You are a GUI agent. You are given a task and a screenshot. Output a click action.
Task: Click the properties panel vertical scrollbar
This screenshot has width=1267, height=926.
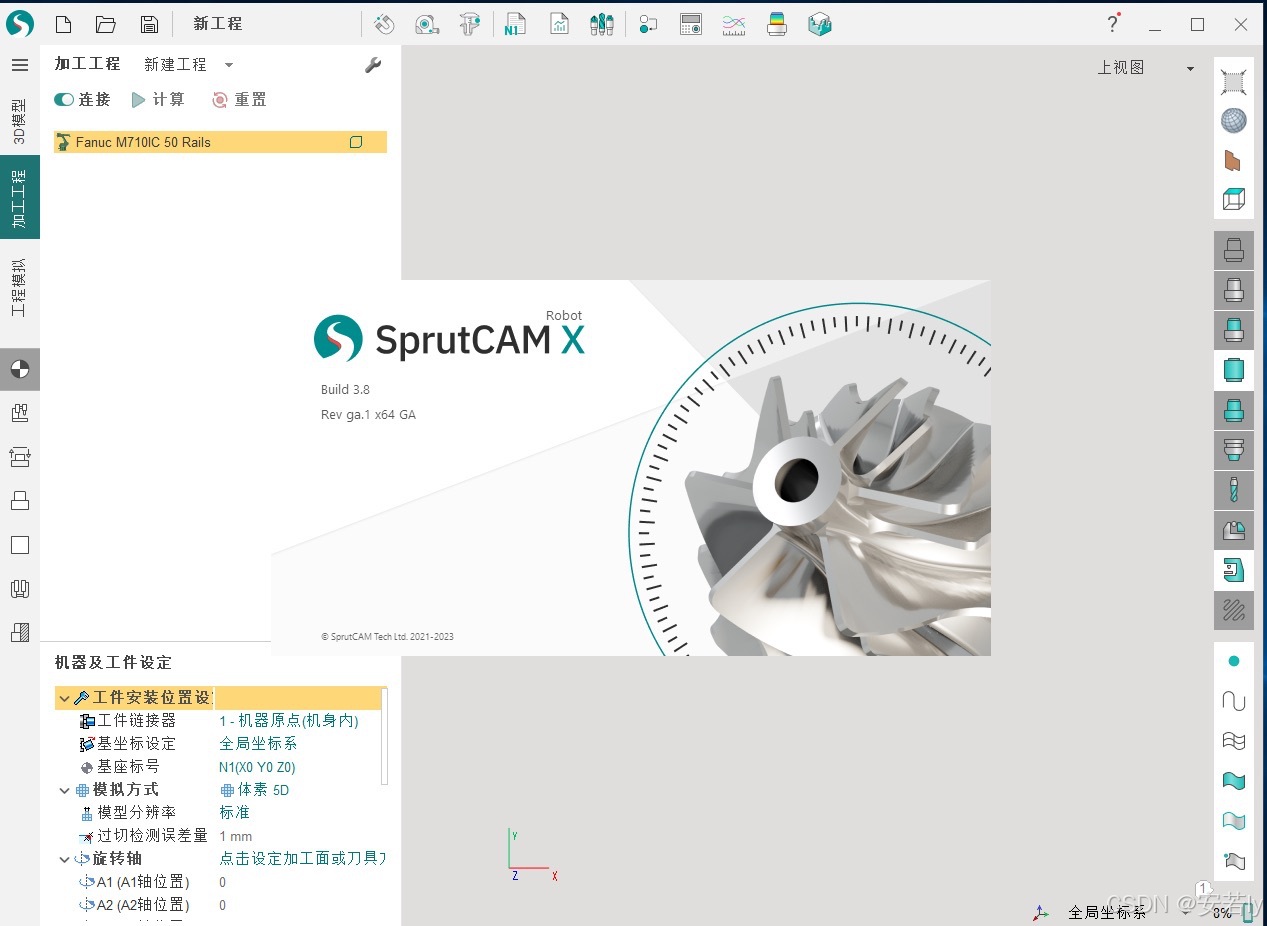(x=385, y=736)
